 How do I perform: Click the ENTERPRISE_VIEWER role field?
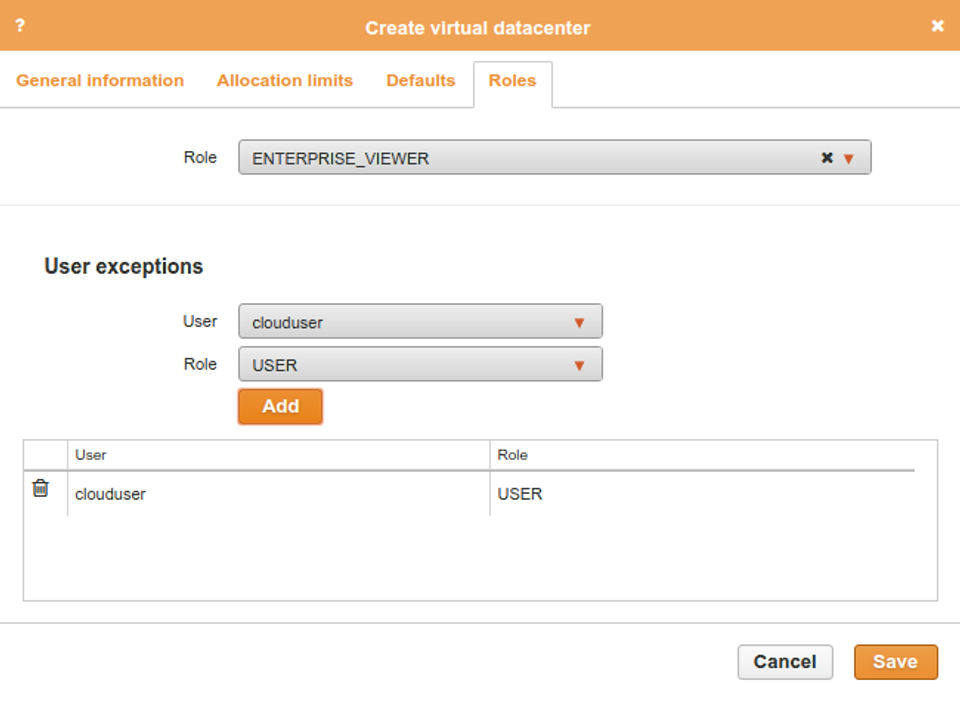point(555,157)
